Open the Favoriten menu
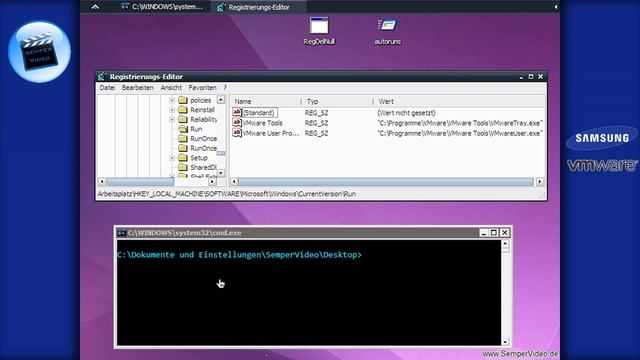 [x=202, y=88]
